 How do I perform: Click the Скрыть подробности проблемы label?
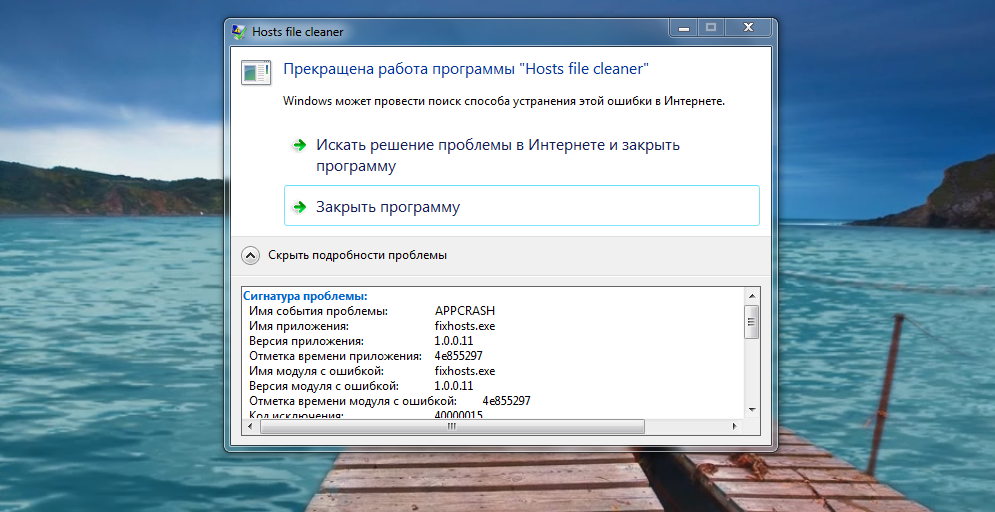(x=357, y=255)
